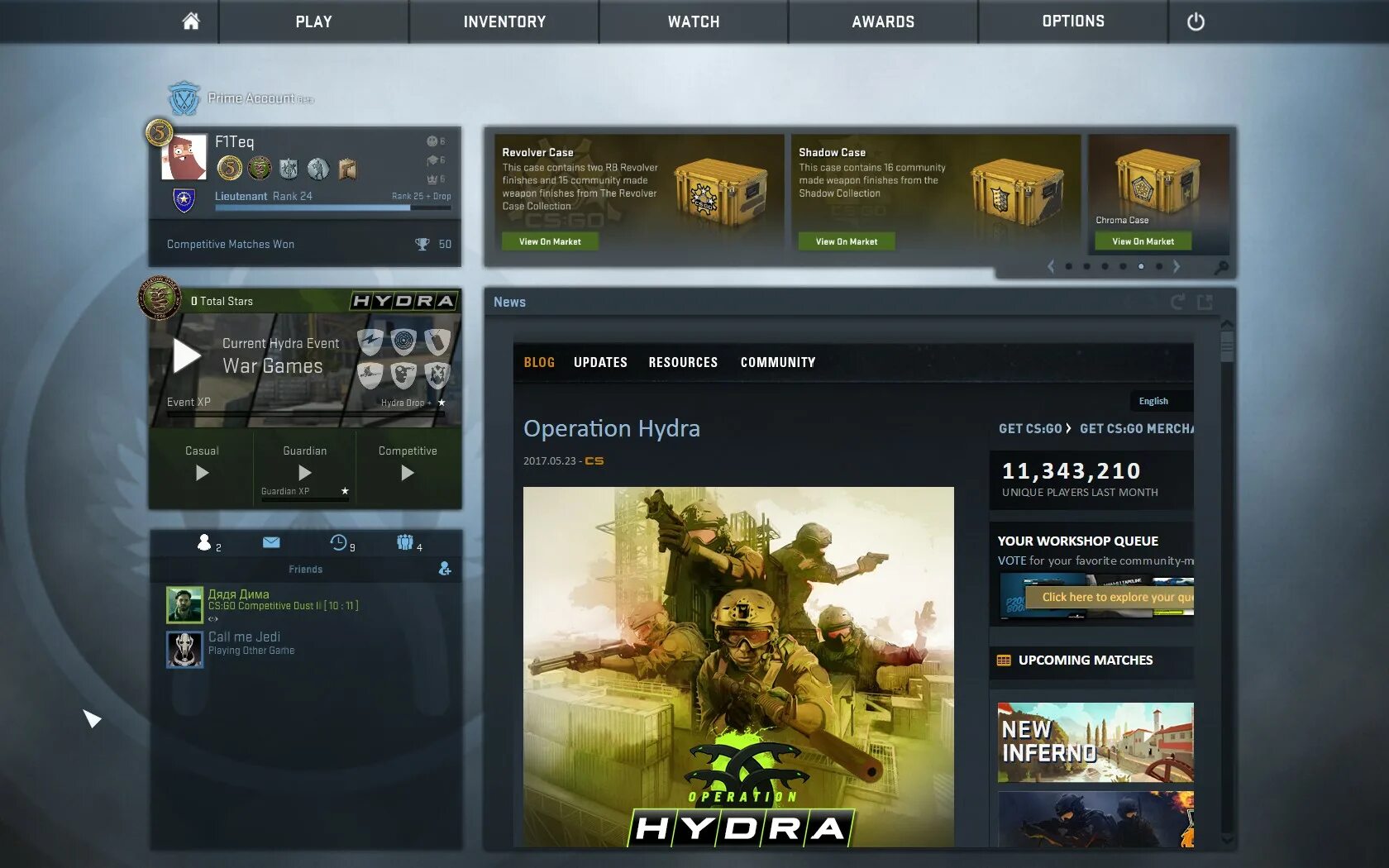The image size is (1389, 868).
Task: Click the add friend icon
Action: [x=445, y=569]
